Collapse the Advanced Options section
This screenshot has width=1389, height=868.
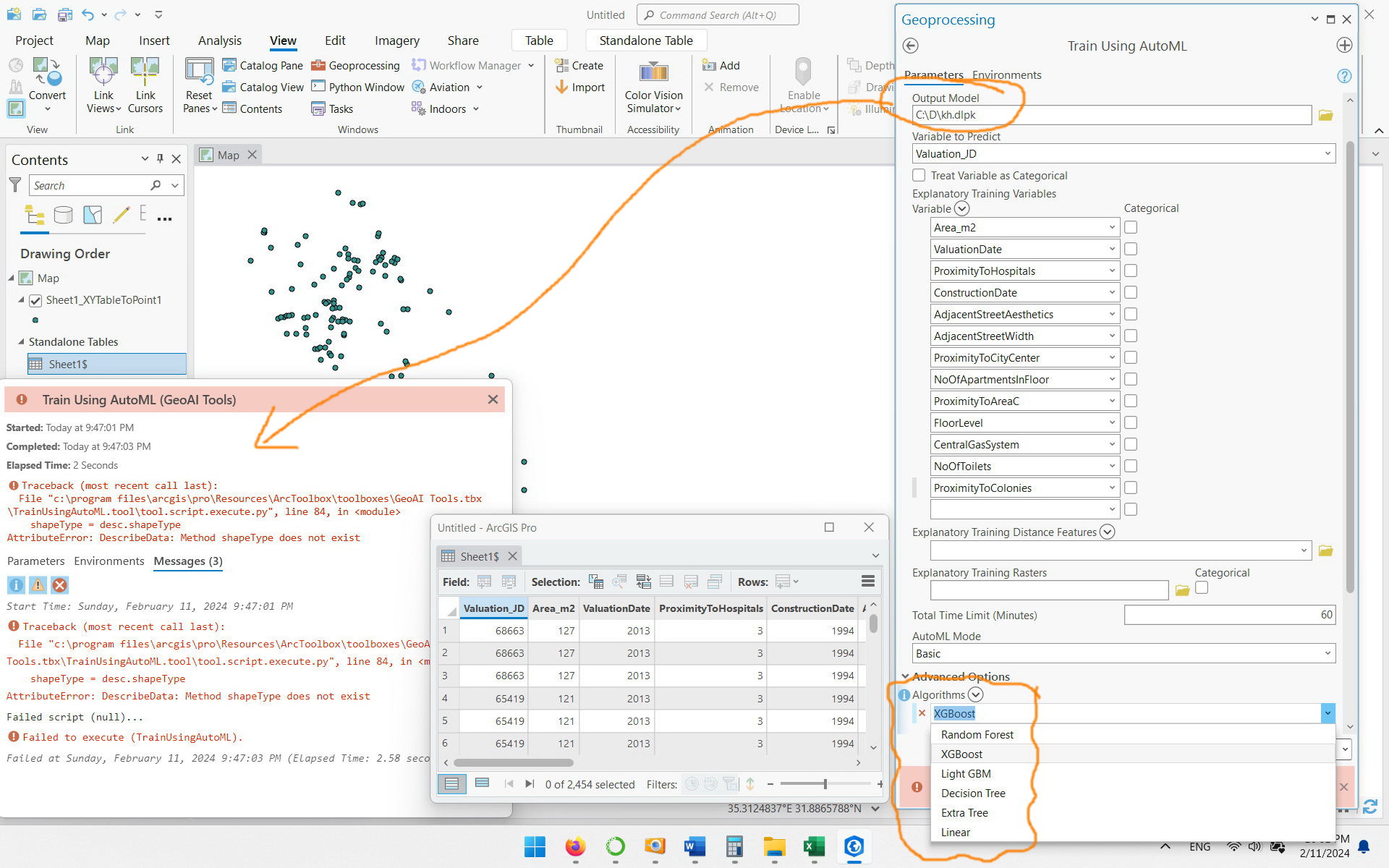pos(905,676)
